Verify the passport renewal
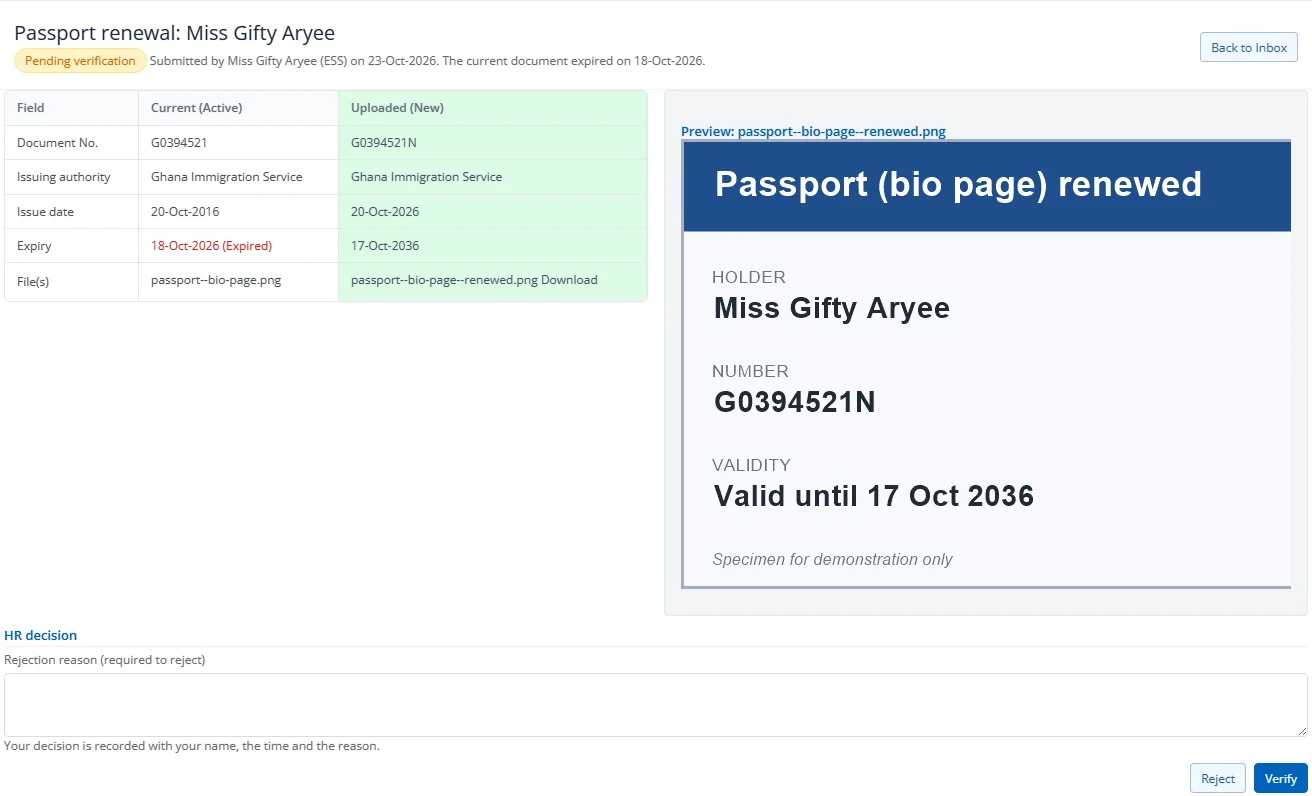The height and width of the screenshot is (796, 1312). [1280, 779]
